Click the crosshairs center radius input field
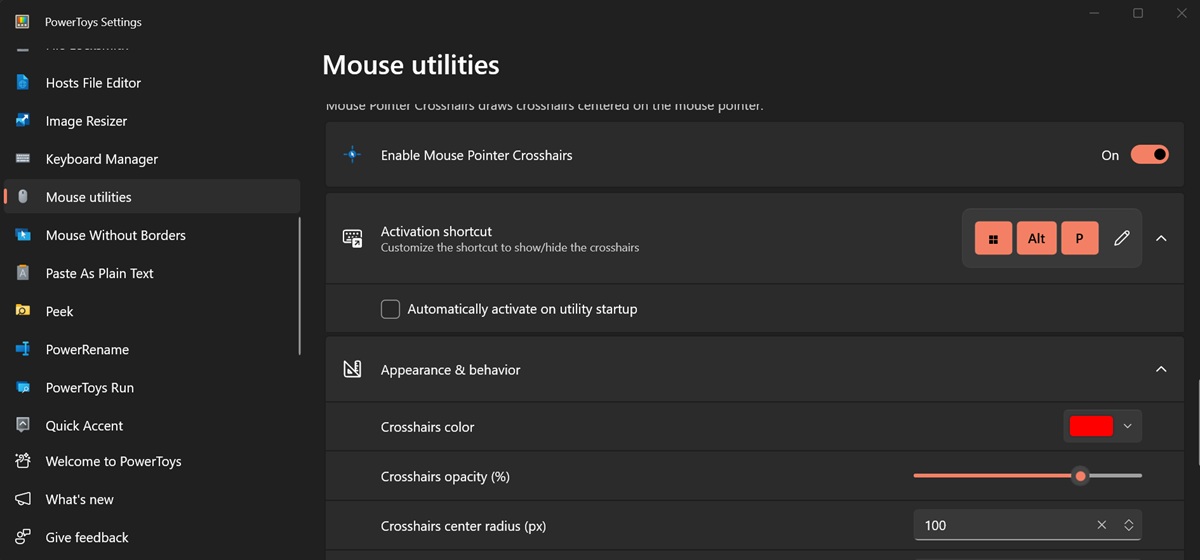1200x560 pixels. [1027, 525]
